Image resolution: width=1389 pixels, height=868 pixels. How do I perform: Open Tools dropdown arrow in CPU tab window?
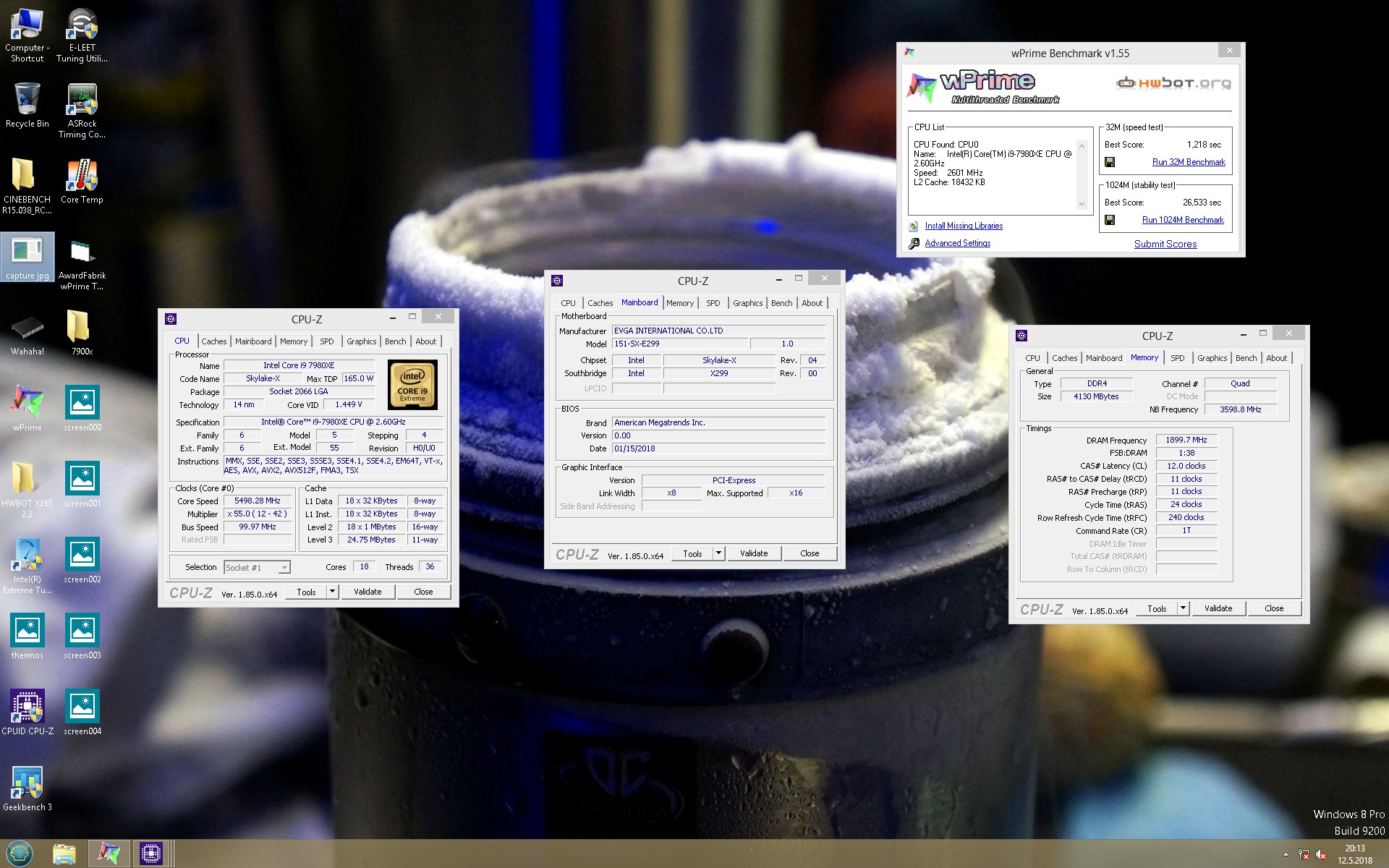[x=332, y=592]
